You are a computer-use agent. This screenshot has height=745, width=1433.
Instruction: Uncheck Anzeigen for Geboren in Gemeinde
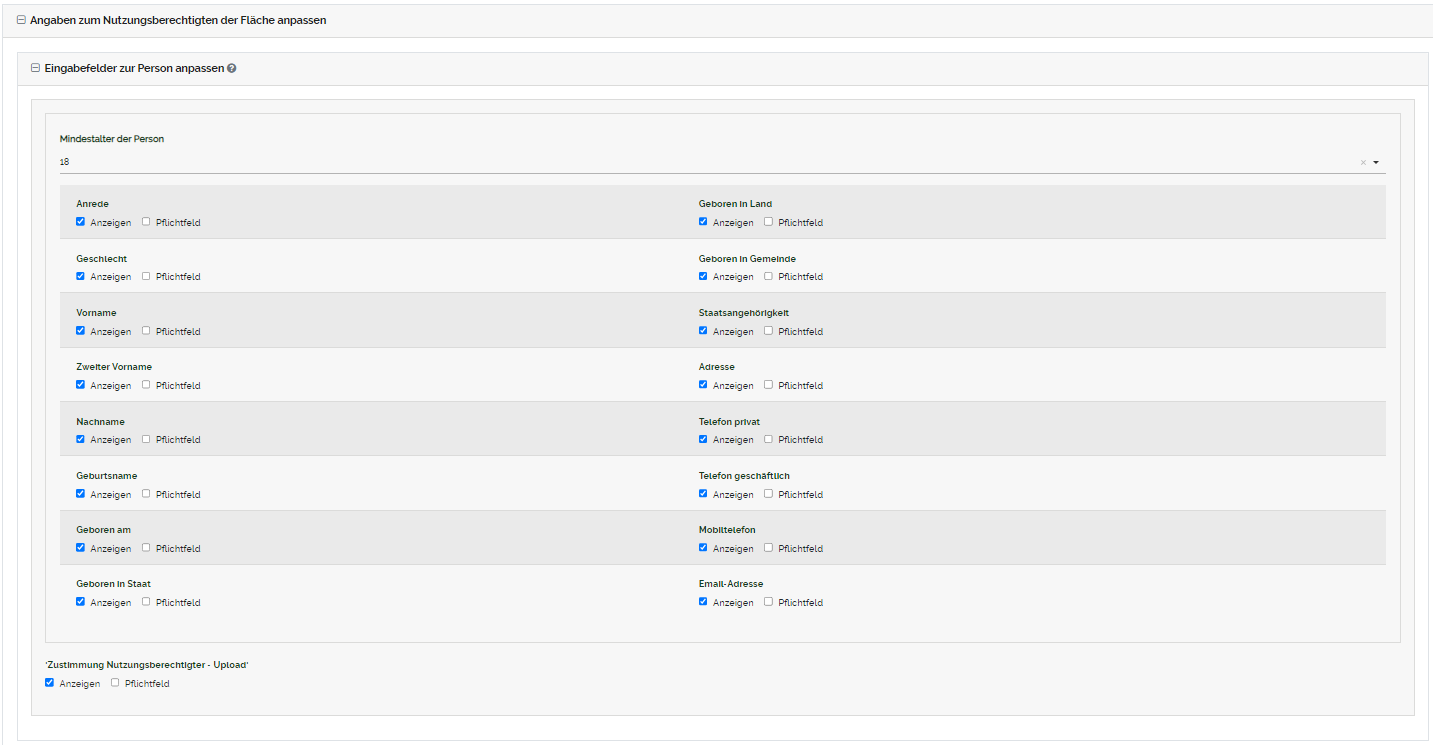click(x=703, y=276)
